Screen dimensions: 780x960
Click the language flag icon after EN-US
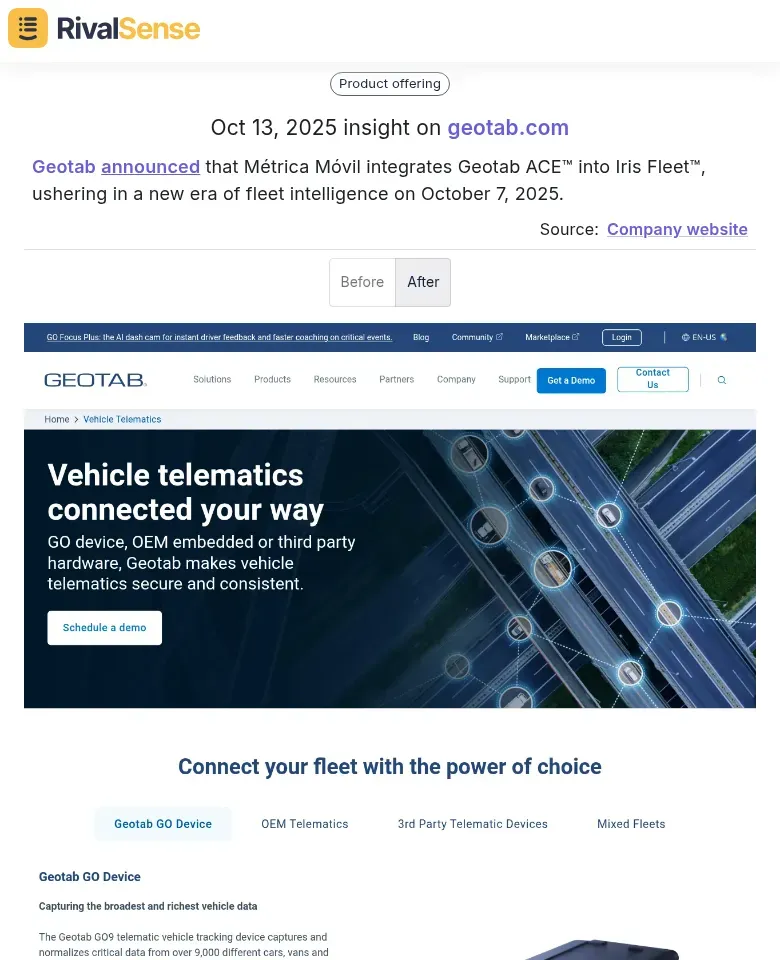click(725, 337)
